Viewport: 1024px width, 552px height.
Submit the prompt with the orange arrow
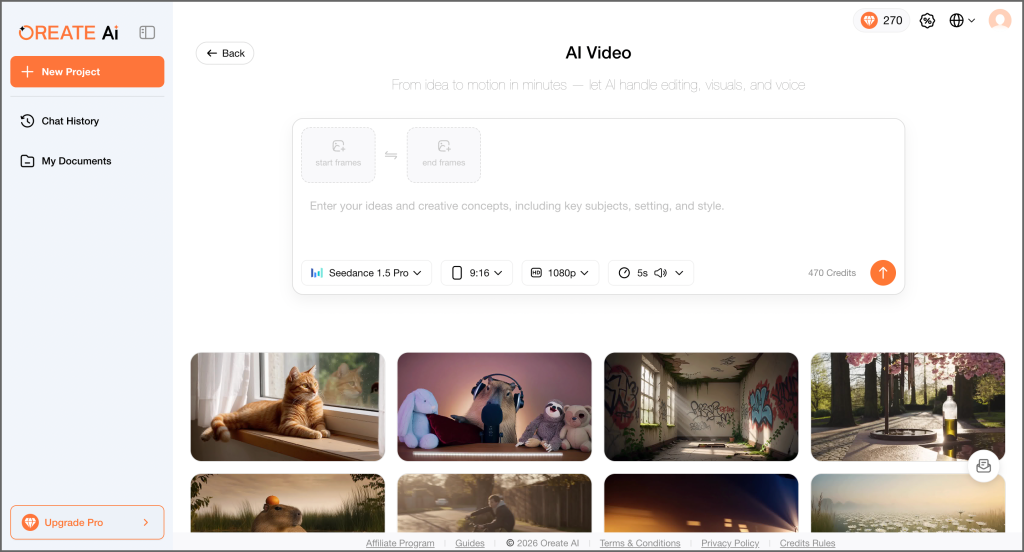click(x=883, y=273)
